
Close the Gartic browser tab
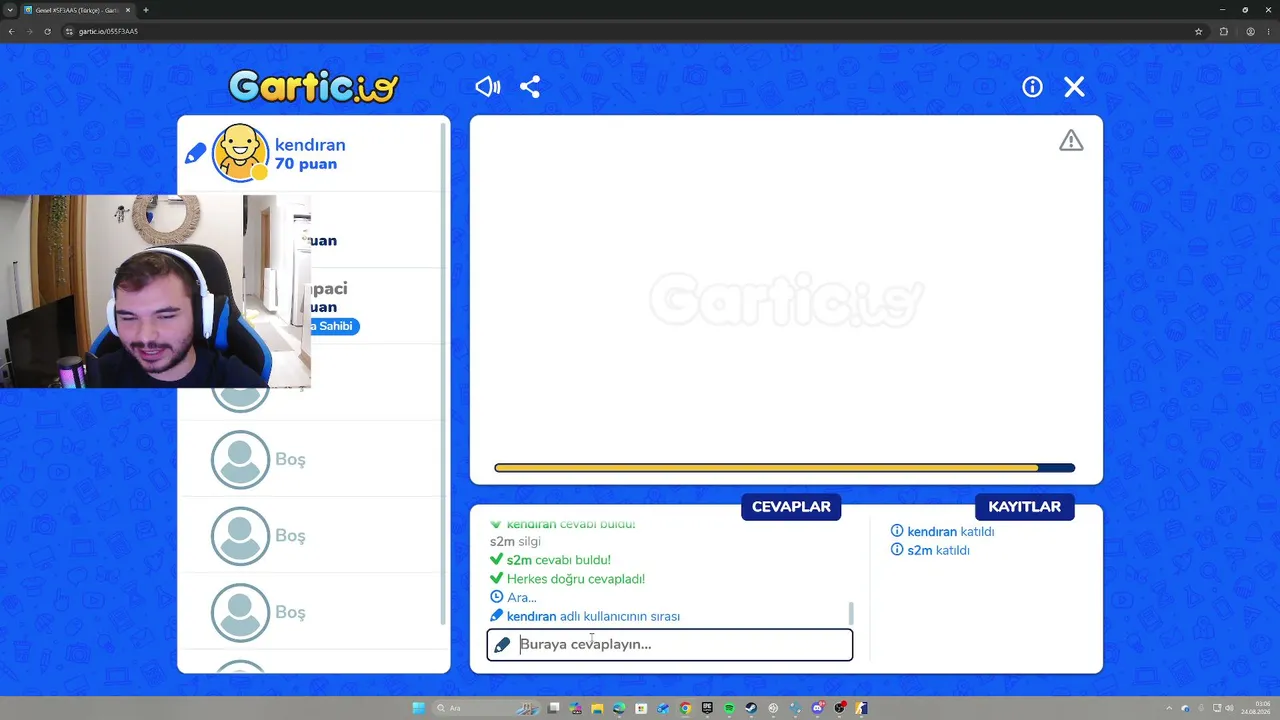click(x=128, y=10)
